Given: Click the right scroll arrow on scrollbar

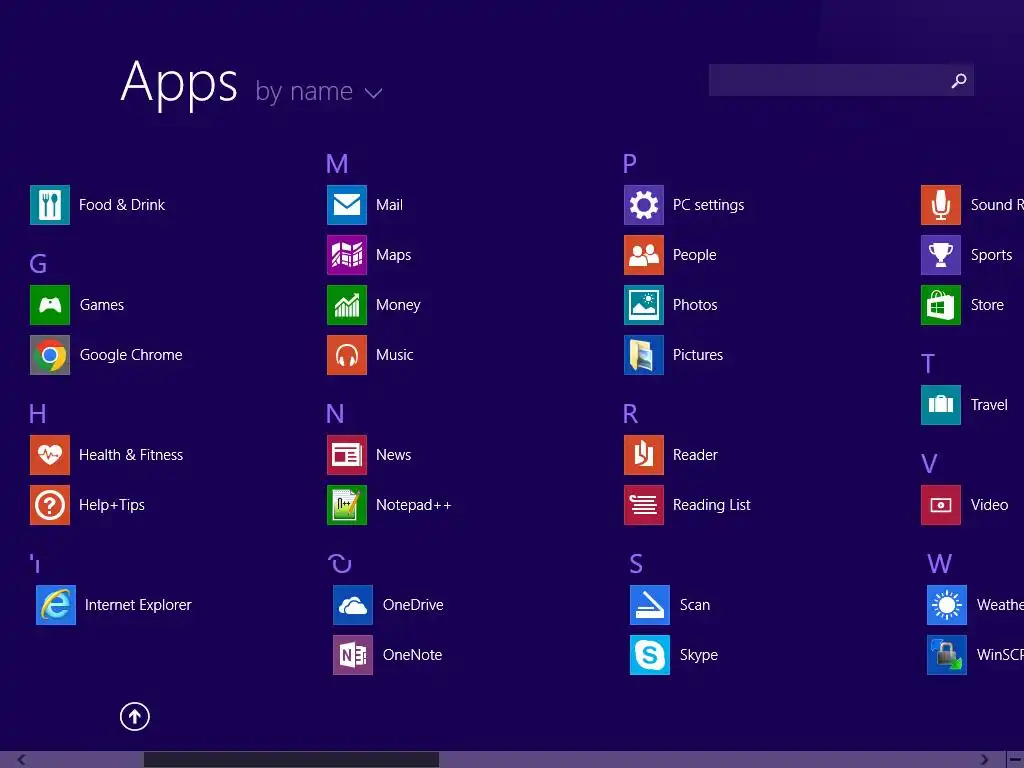Looking at the screenshot, I should pos(985,760).
